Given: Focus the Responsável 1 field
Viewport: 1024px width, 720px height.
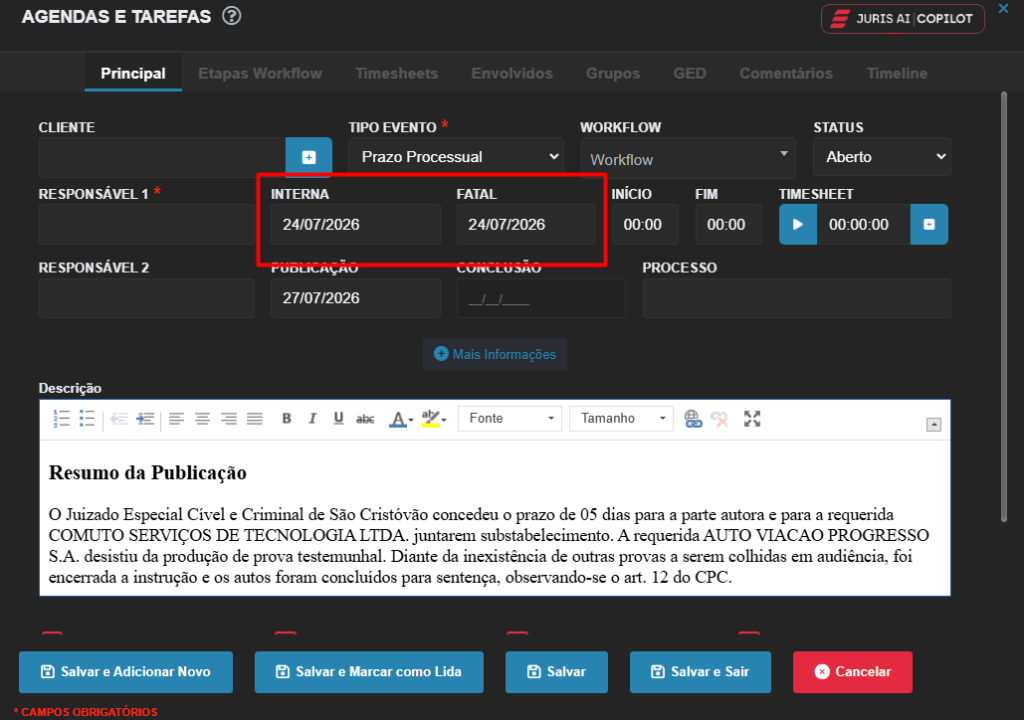Looking at the screenshot, I should [146, 224].
